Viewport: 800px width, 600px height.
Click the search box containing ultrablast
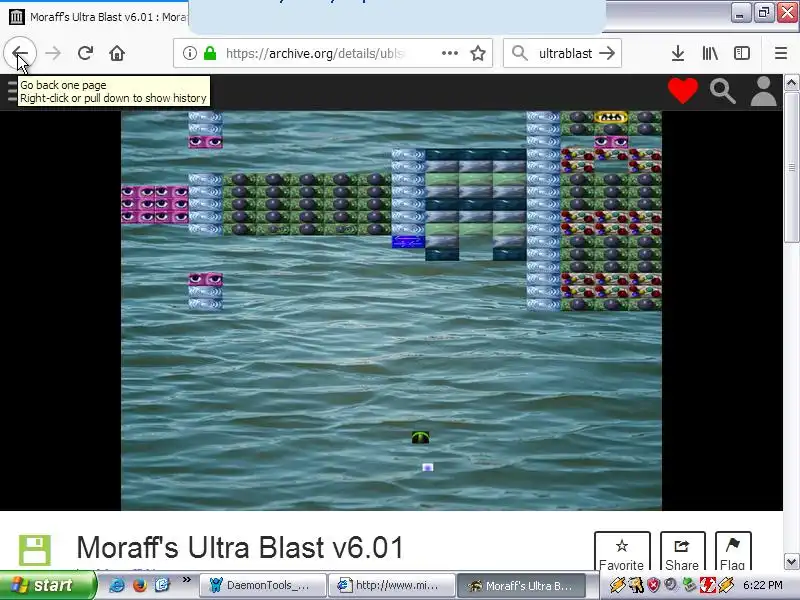[562, 53]
